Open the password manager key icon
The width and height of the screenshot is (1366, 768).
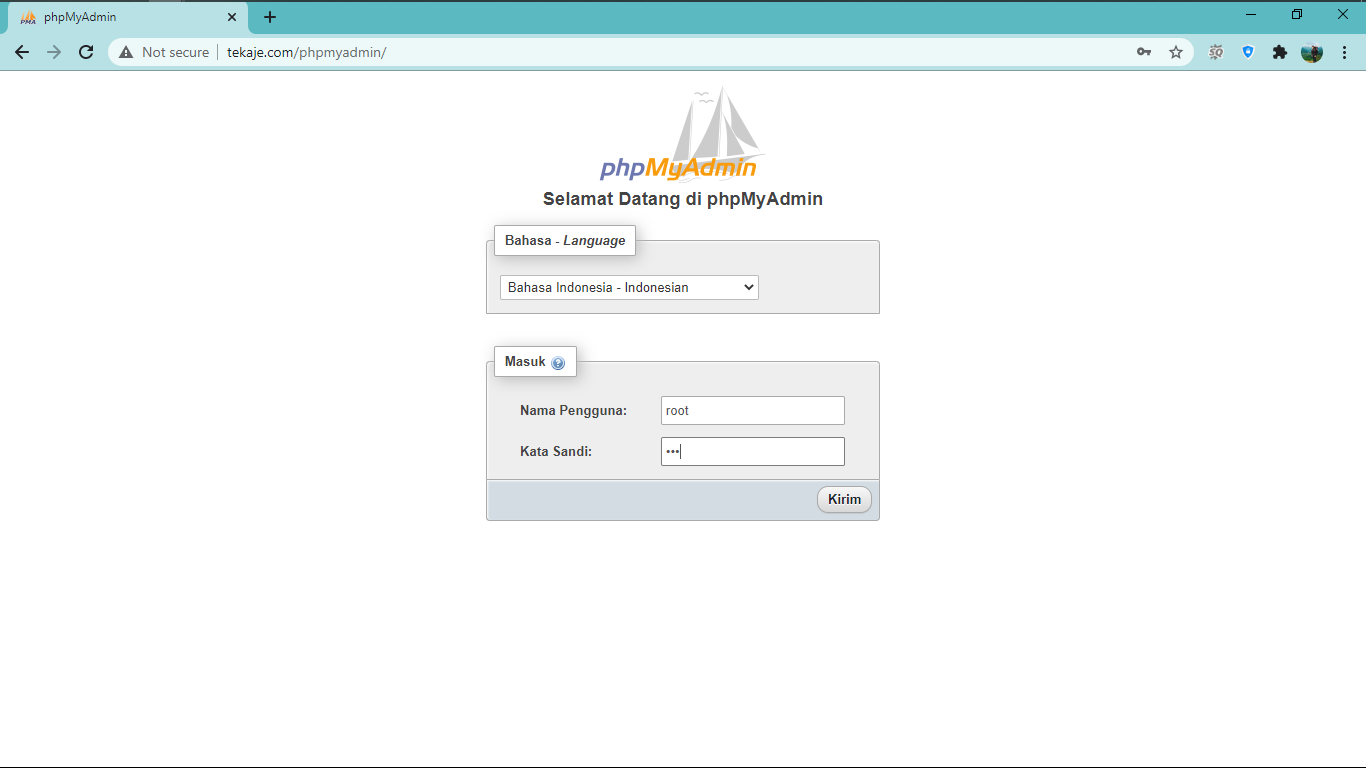(1143, 52)
